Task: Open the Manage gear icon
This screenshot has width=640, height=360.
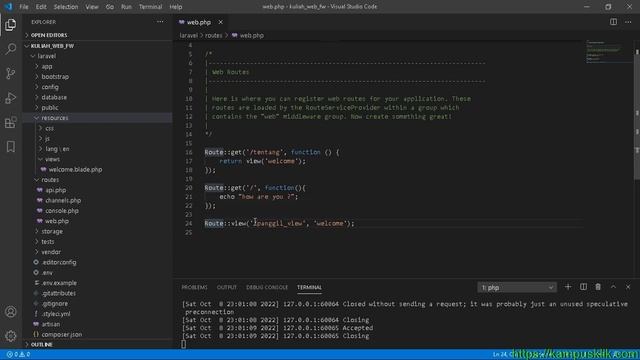Action: click(11, 336)
